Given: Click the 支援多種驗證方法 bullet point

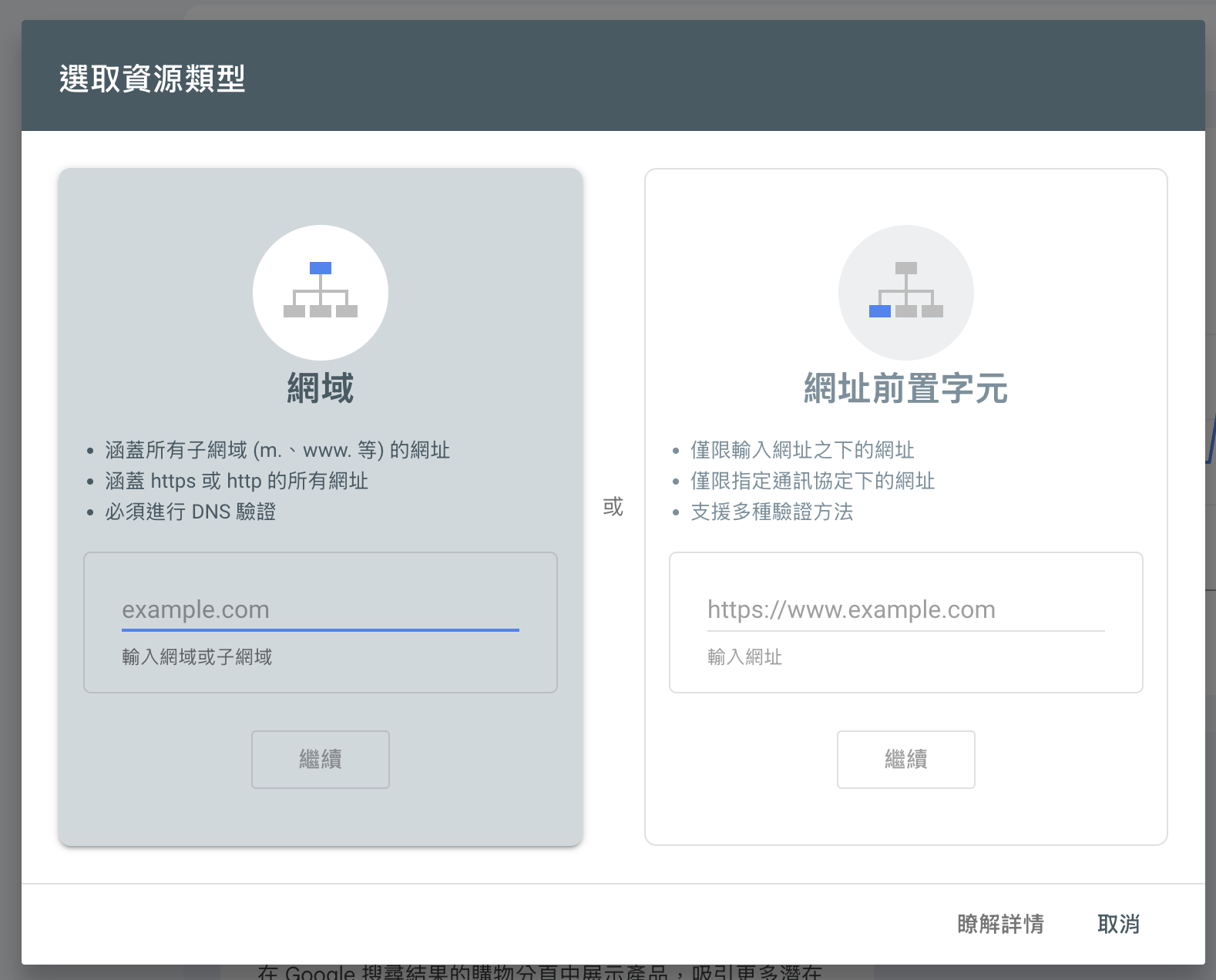Looking at the screenshot, I should 771,512.
